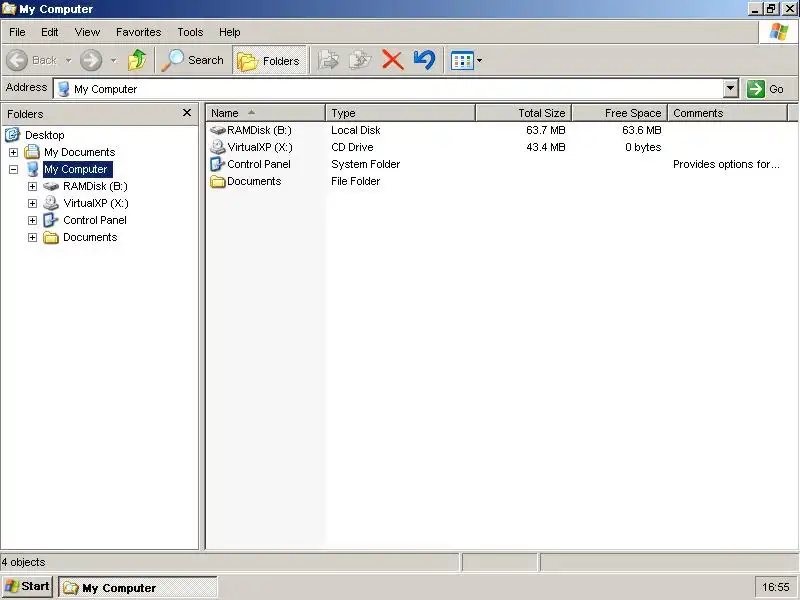Click the blue Undo icon
This screenshot has width=800, height=600.
(x=424, y=60)
